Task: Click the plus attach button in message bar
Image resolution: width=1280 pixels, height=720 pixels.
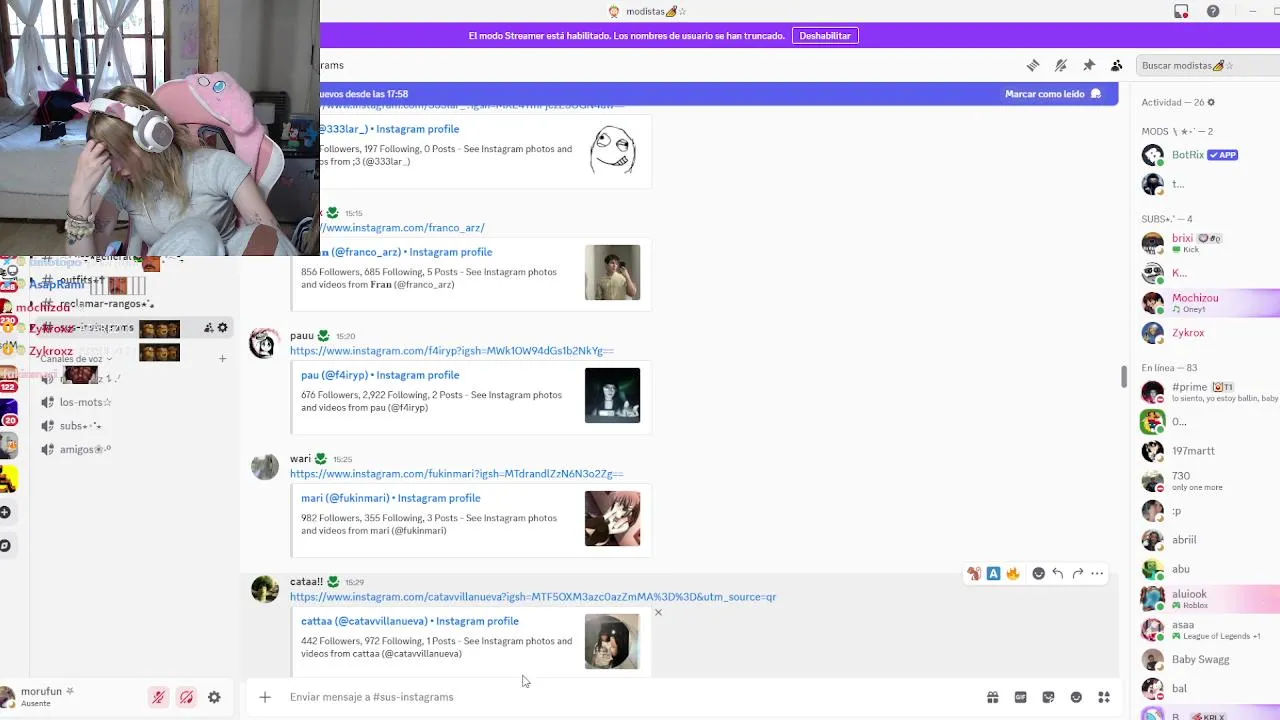Action: 265,697
